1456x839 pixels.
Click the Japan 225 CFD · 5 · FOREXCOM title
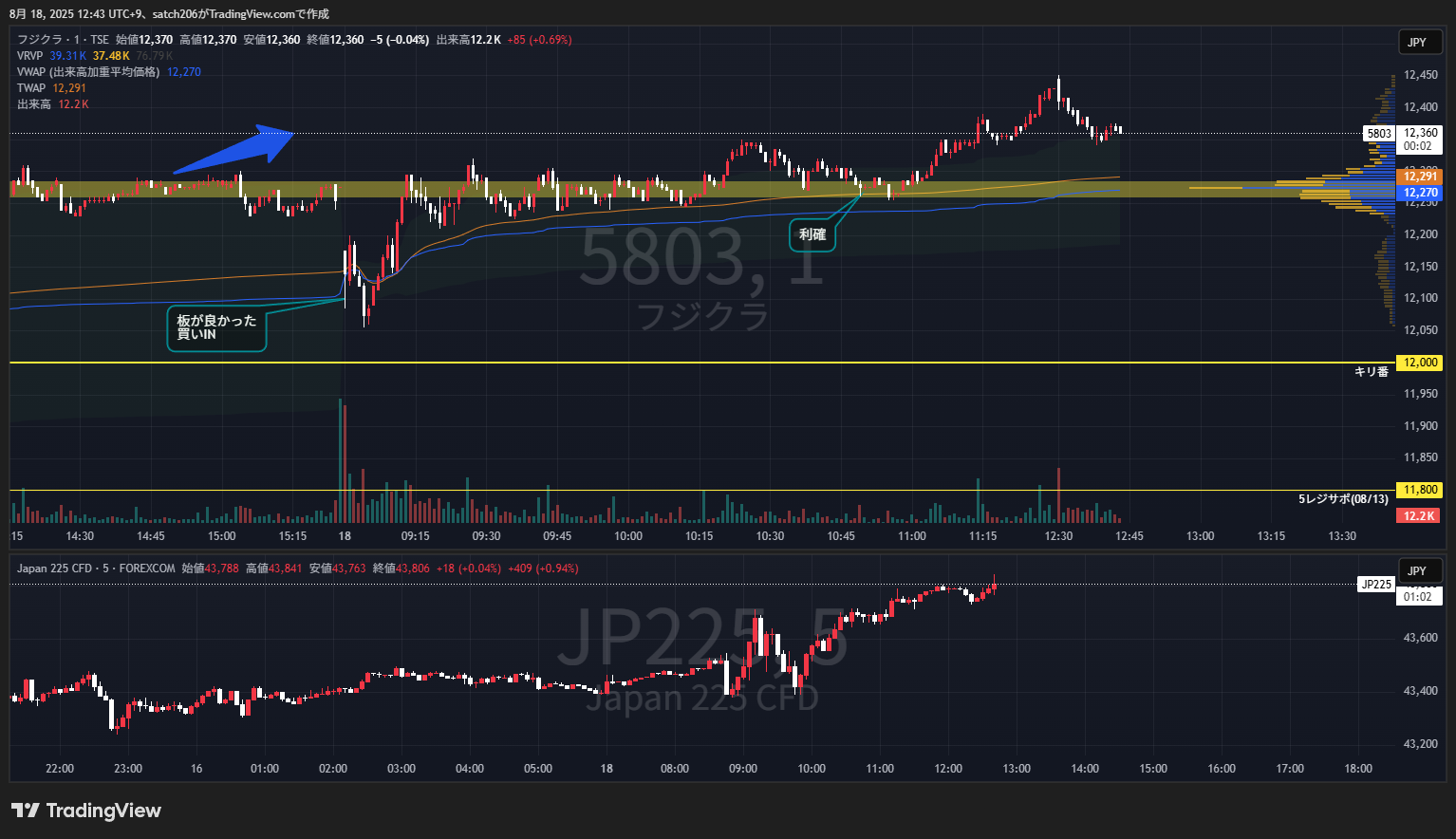point(96,569)
